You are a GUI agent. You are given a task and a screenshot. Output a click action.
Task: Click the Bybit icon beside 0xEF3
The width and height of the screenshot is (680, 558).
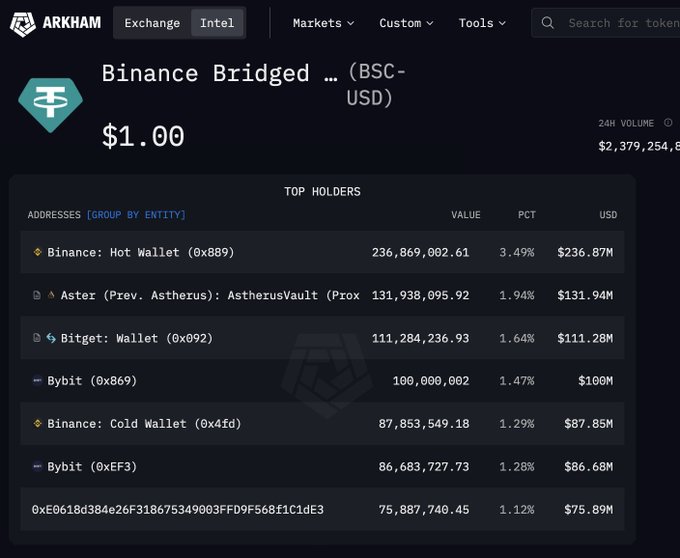coord(38,467)
